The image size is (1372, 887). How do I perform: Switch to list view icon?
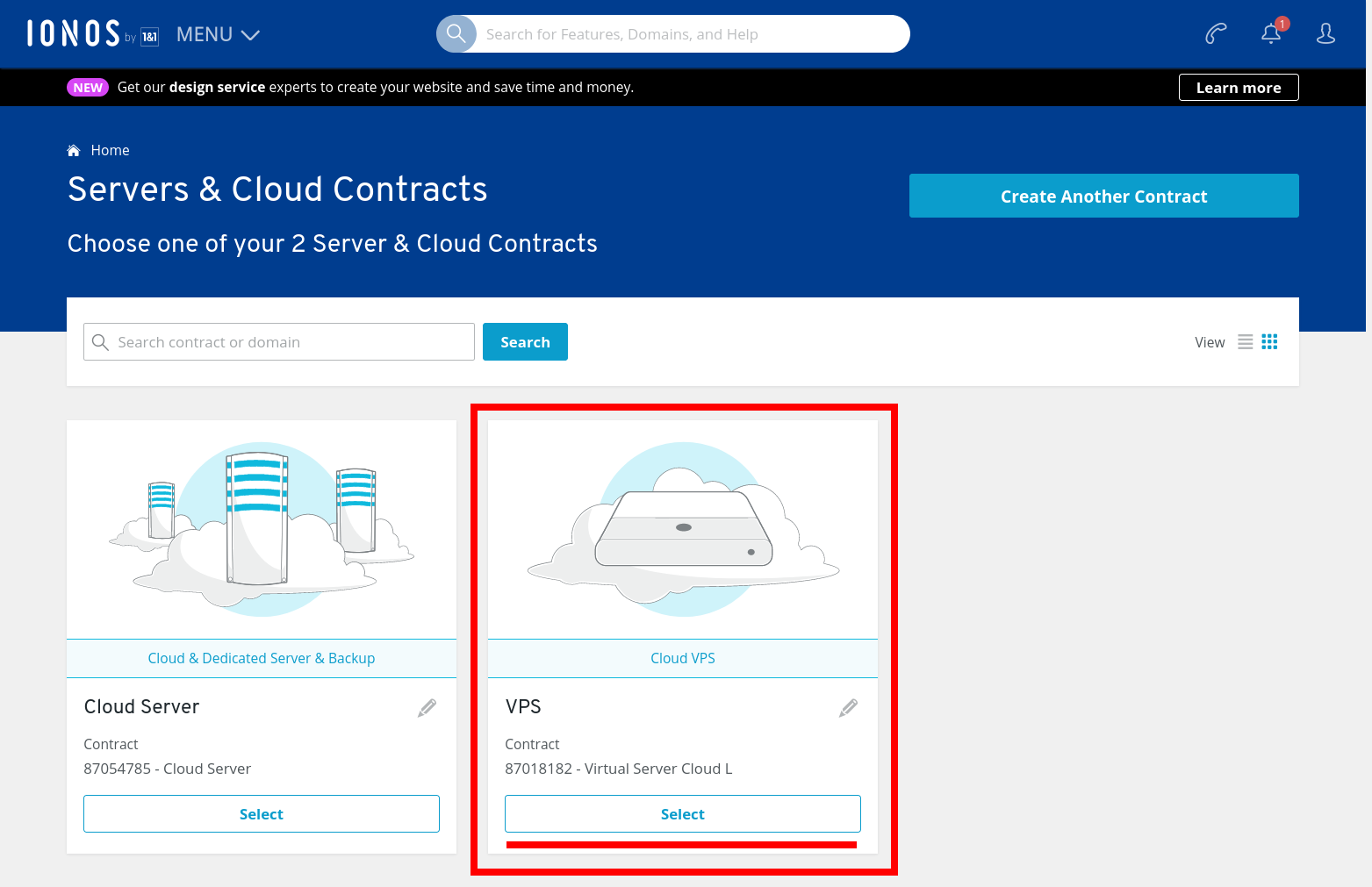[x=1246, y=342]
